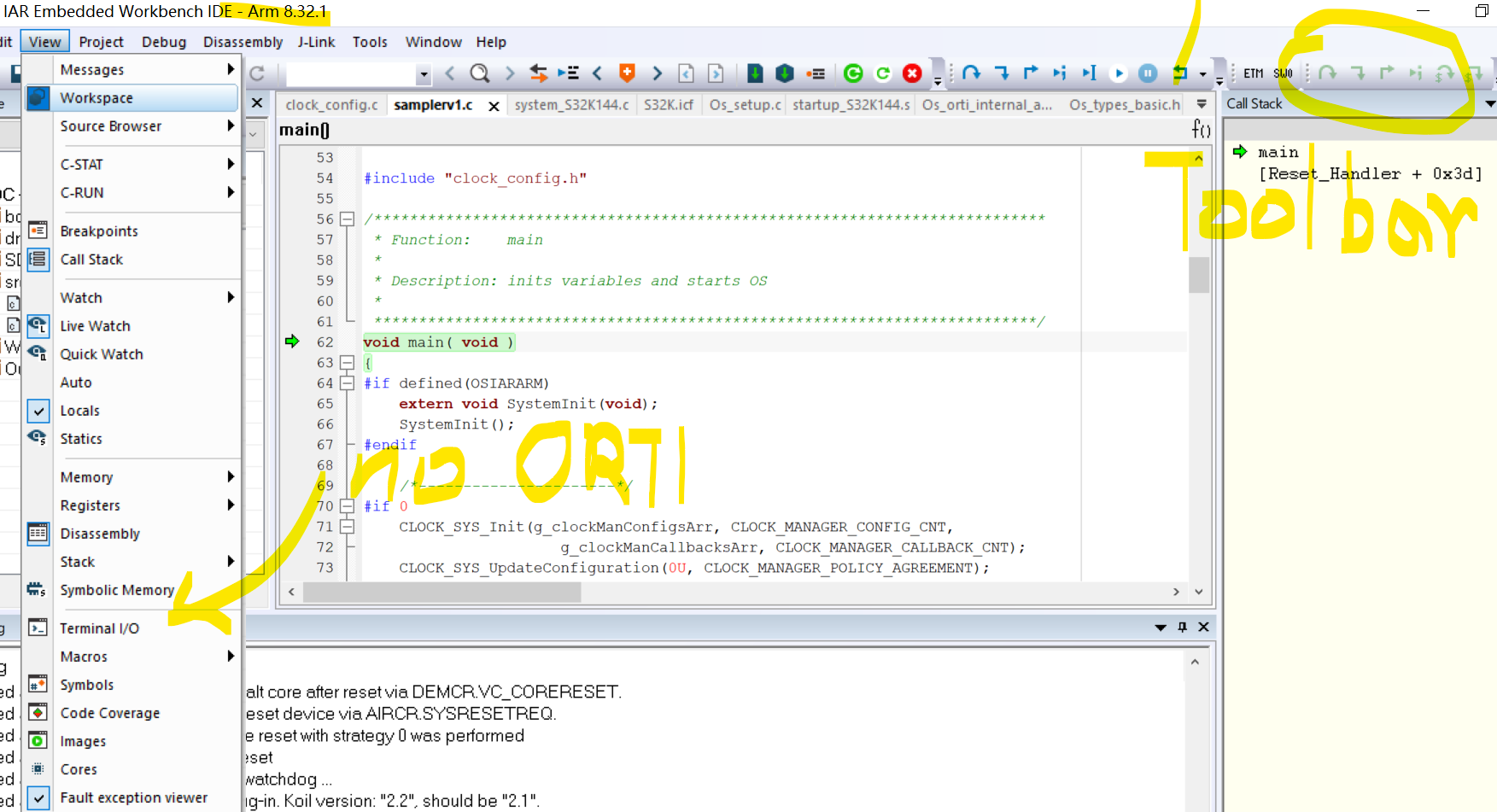Click the Step Into debug icon
The height and width of the screenshot is (812, 1497).
coord(1002,73)
